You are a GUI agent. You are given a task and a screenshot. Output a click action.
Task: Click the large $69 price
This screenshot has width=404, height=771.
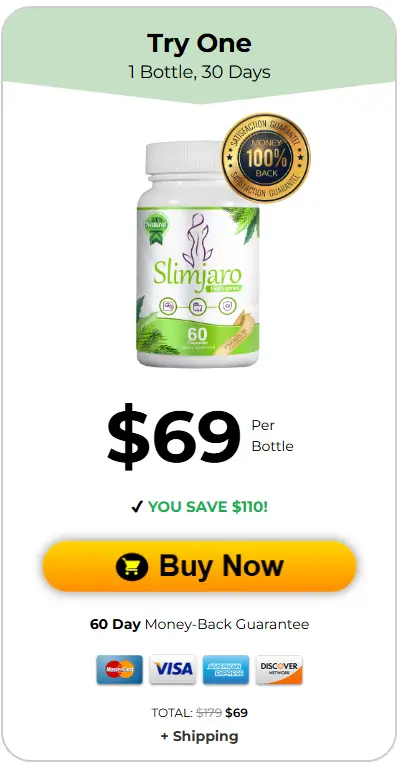tap(174, 436)
